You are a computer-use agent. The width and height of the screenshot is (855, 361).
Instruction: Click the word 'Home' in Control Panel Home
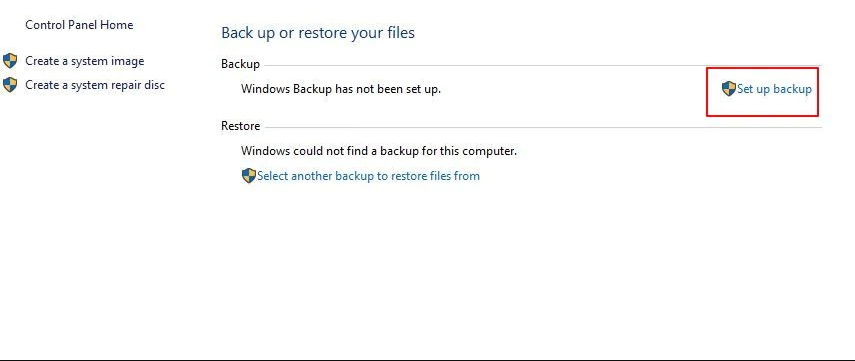[x=117, y=25]
